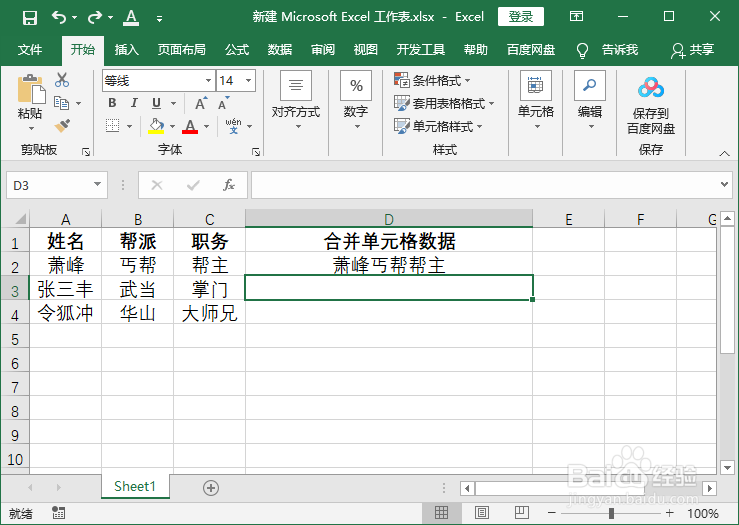The image size is (739, 525).
Task: Click the font color A in the quick access toolbar
Action: click(131, 18)
